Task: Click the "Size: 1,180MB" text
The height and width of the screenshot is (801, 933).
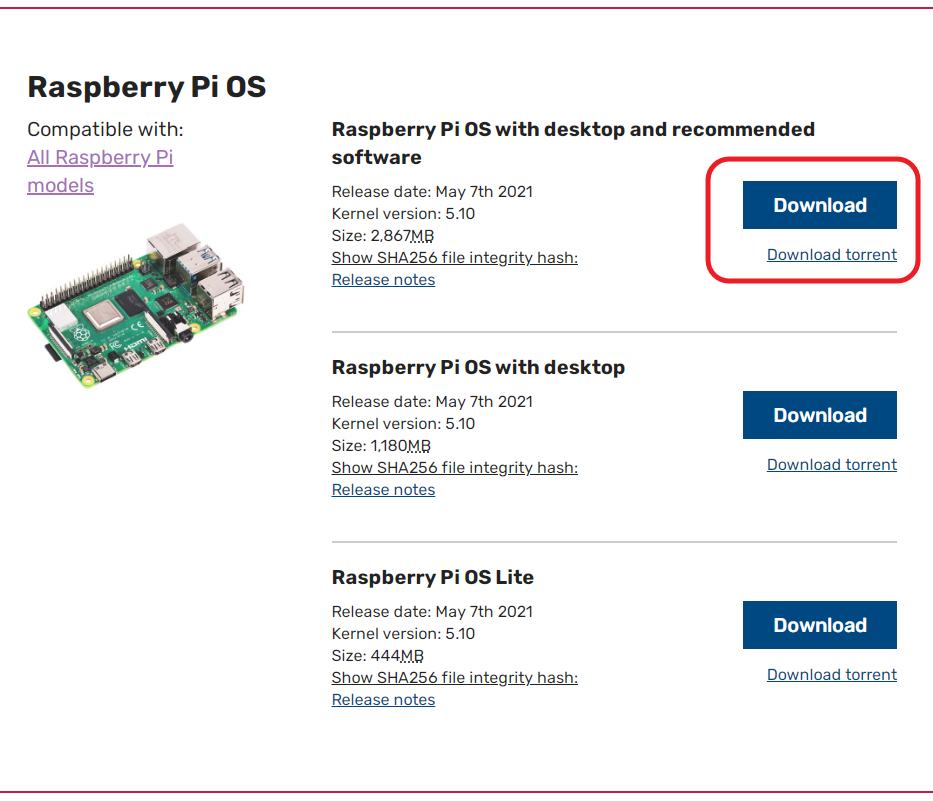Action: [381, 446]
